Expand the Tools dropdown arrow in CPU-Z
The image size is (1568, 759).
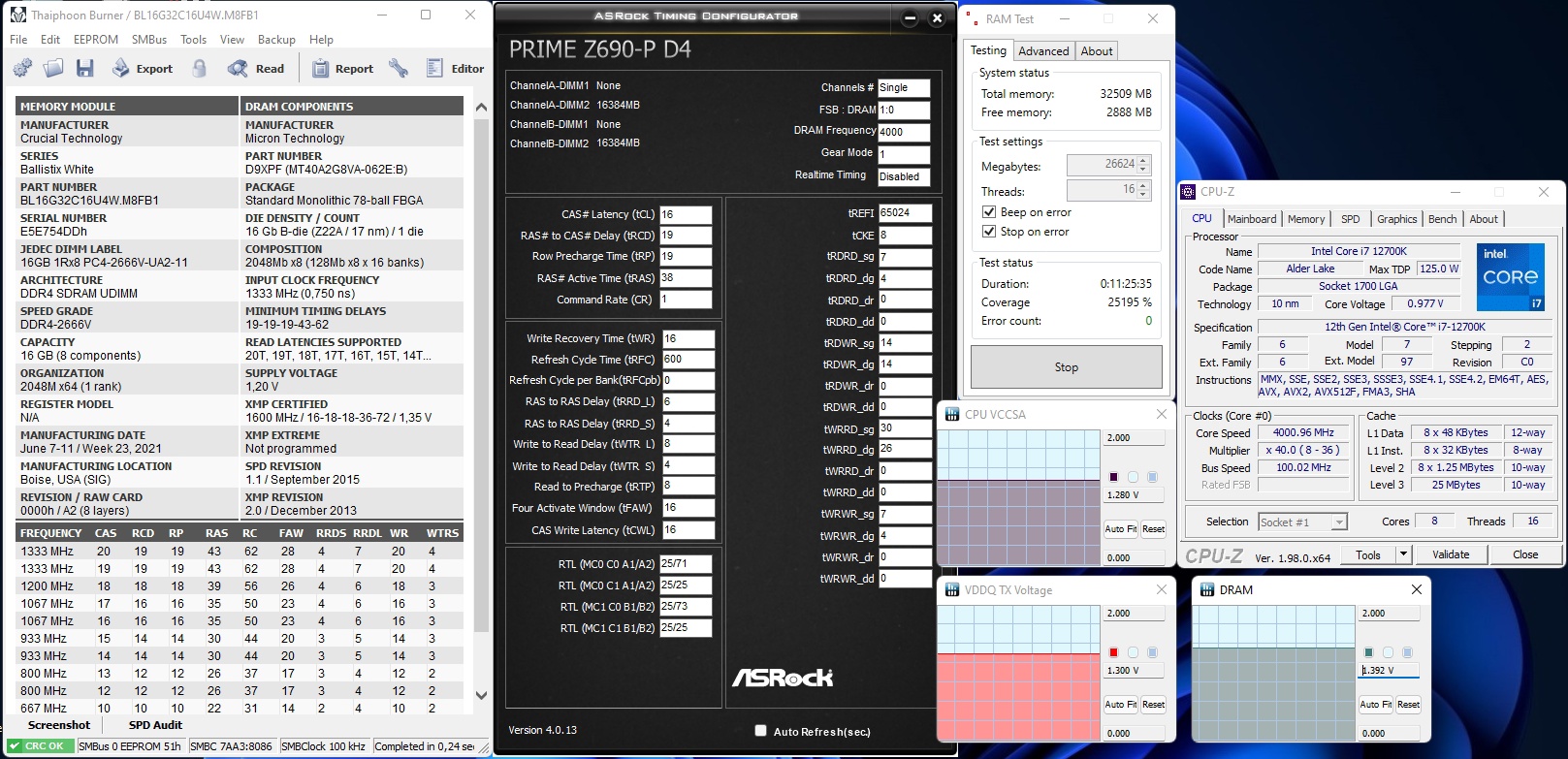(1403, 554)
